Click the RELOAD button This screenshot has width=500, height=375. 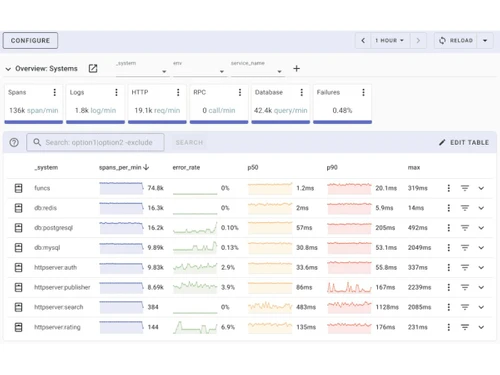click(x=456, y=40)
